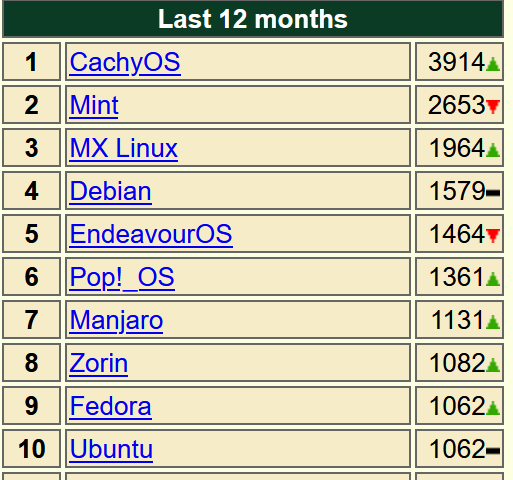Select the 1062 value in Fedora's row
Screen dimensions: 513x480
click(x=457, y=406)
